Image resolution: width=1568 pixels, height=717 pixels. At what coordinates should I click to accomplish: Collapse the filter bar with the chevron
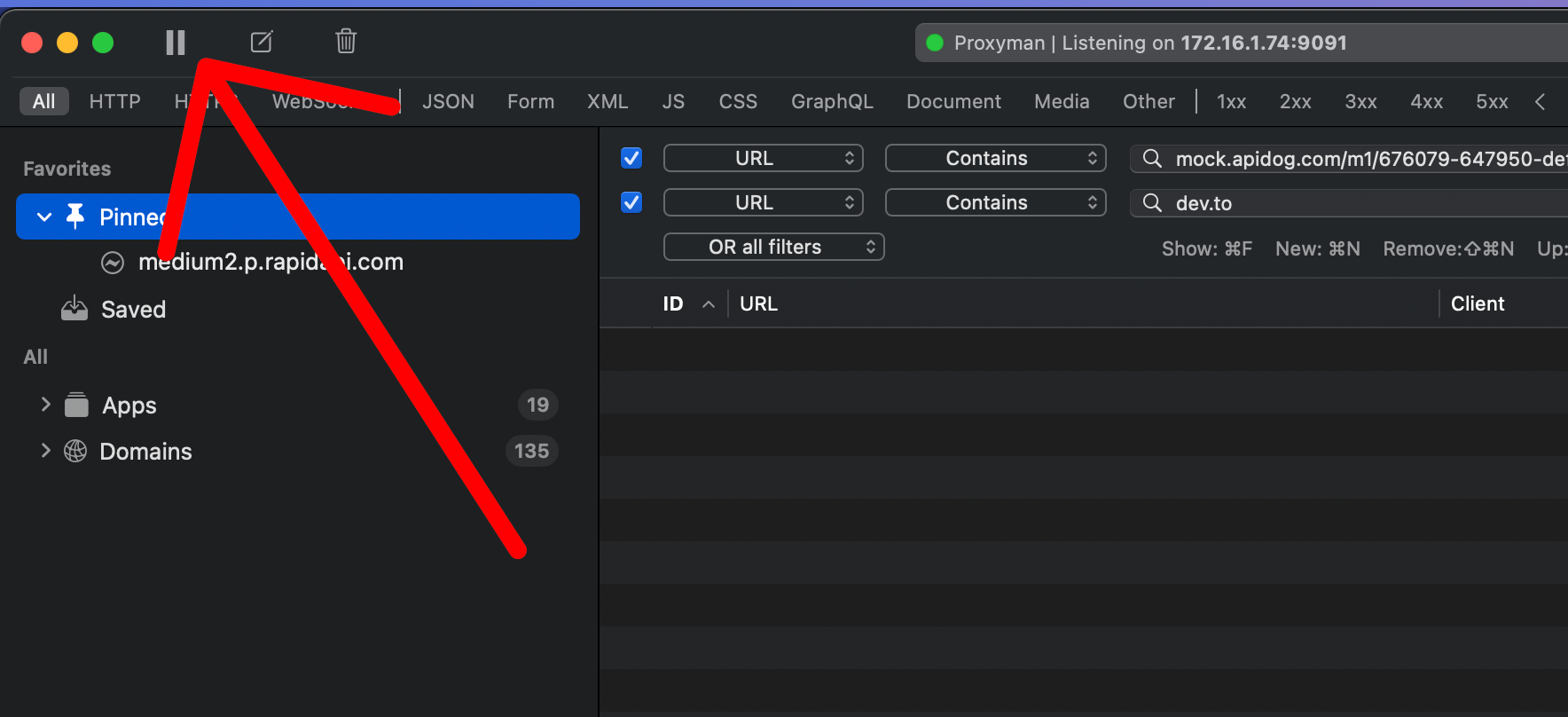(x=1541, y=101)
